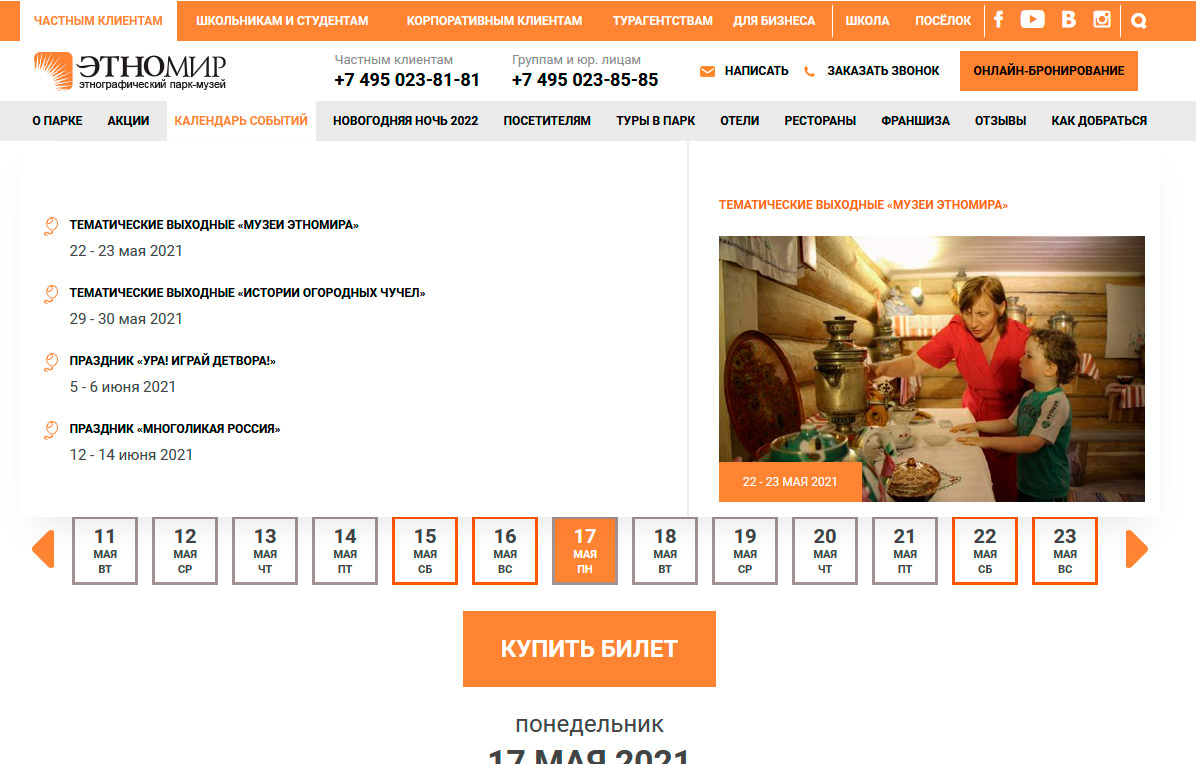Click the envelope icon beside НАПИСАТЬ

(707, 71)
